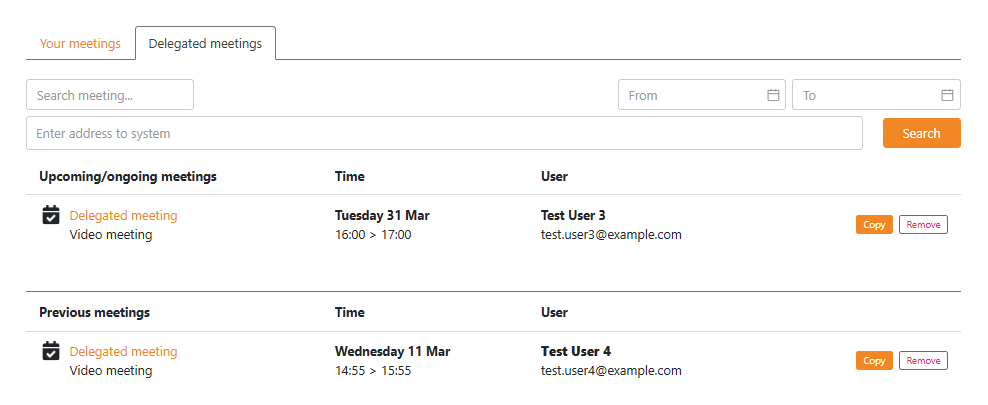
Task: Focus the Search meeting text field
Action: tap(110, 95)
